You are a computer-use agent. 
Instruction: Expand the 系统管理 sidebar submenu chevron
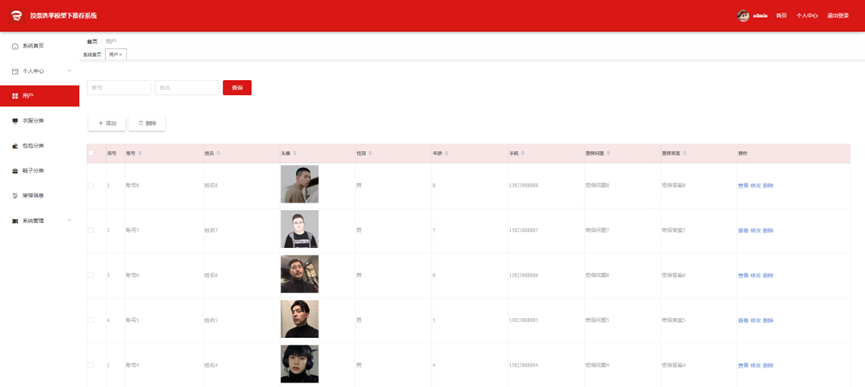point(70,220)
